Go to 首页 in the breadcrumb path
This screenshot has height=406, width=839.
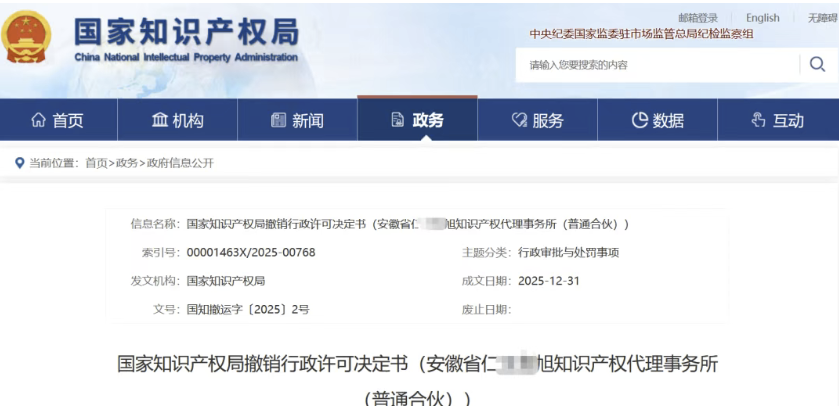point(96,163)
